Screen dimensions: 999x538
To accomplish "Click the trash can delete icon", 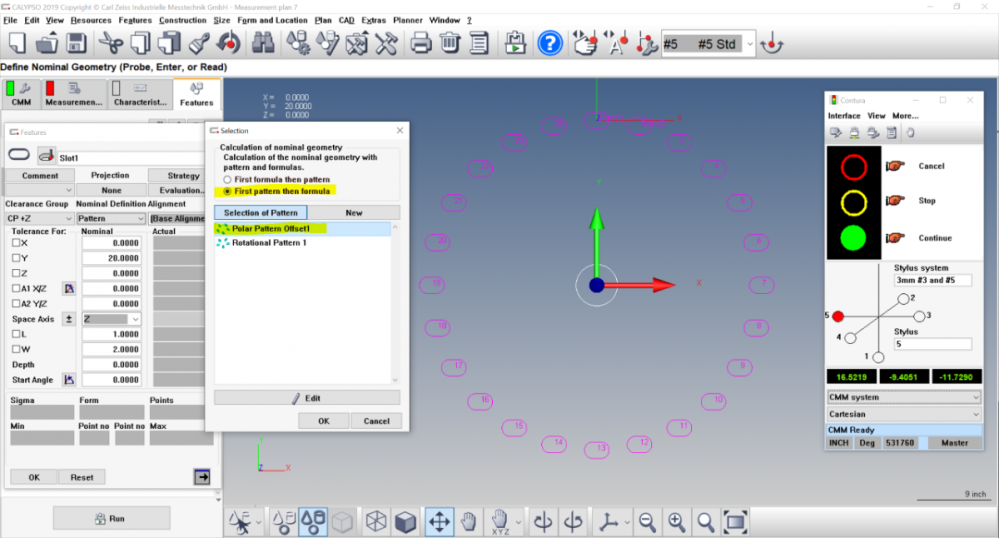I will [x=450, y=43].
